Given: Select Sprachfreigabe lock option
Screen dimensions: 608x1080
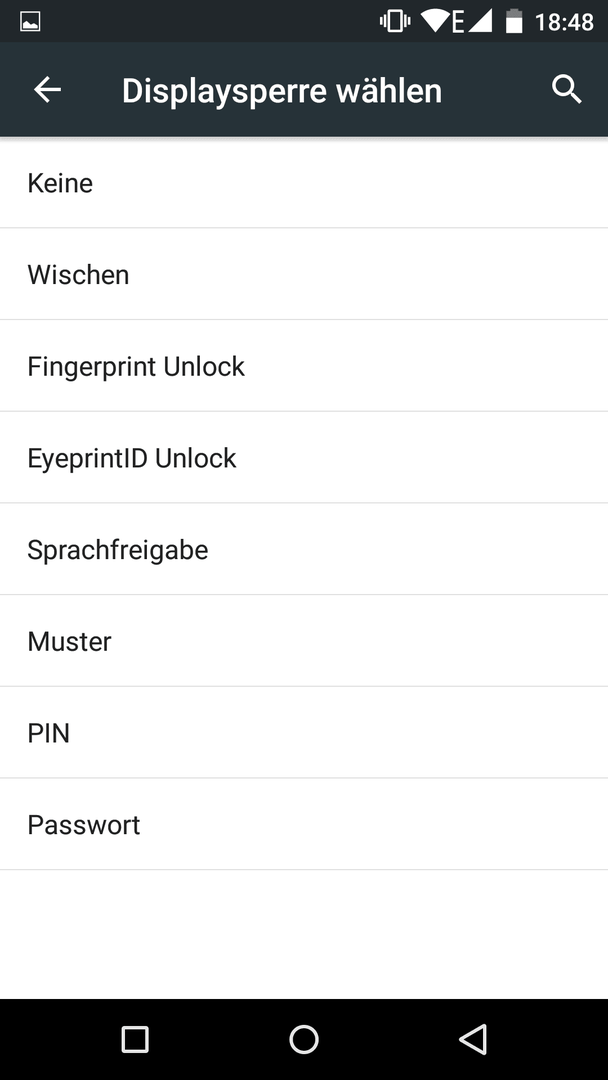Looking at the screenshot, I should point(304,549).
